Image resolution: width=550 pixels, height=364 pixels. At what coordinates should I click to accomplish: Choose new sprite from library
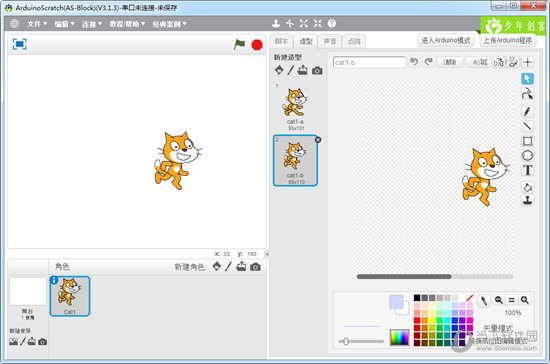click(x=217, y=267)
